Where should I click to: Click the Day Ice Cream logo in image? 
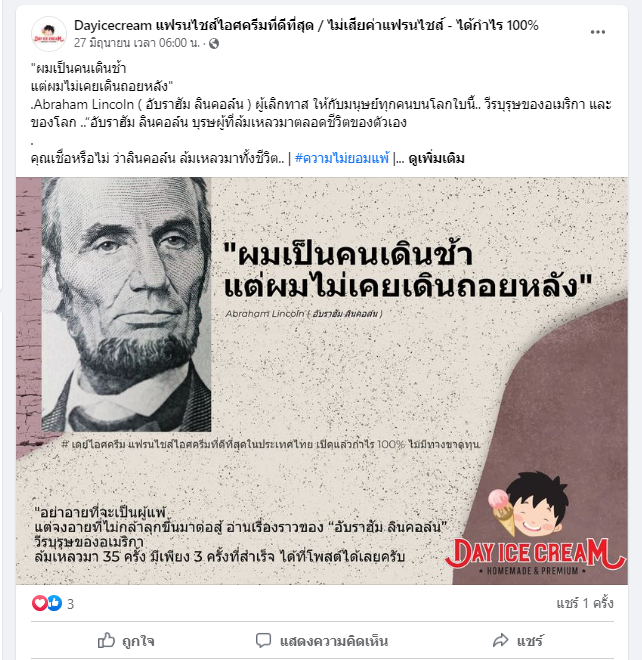coord(535,525)
